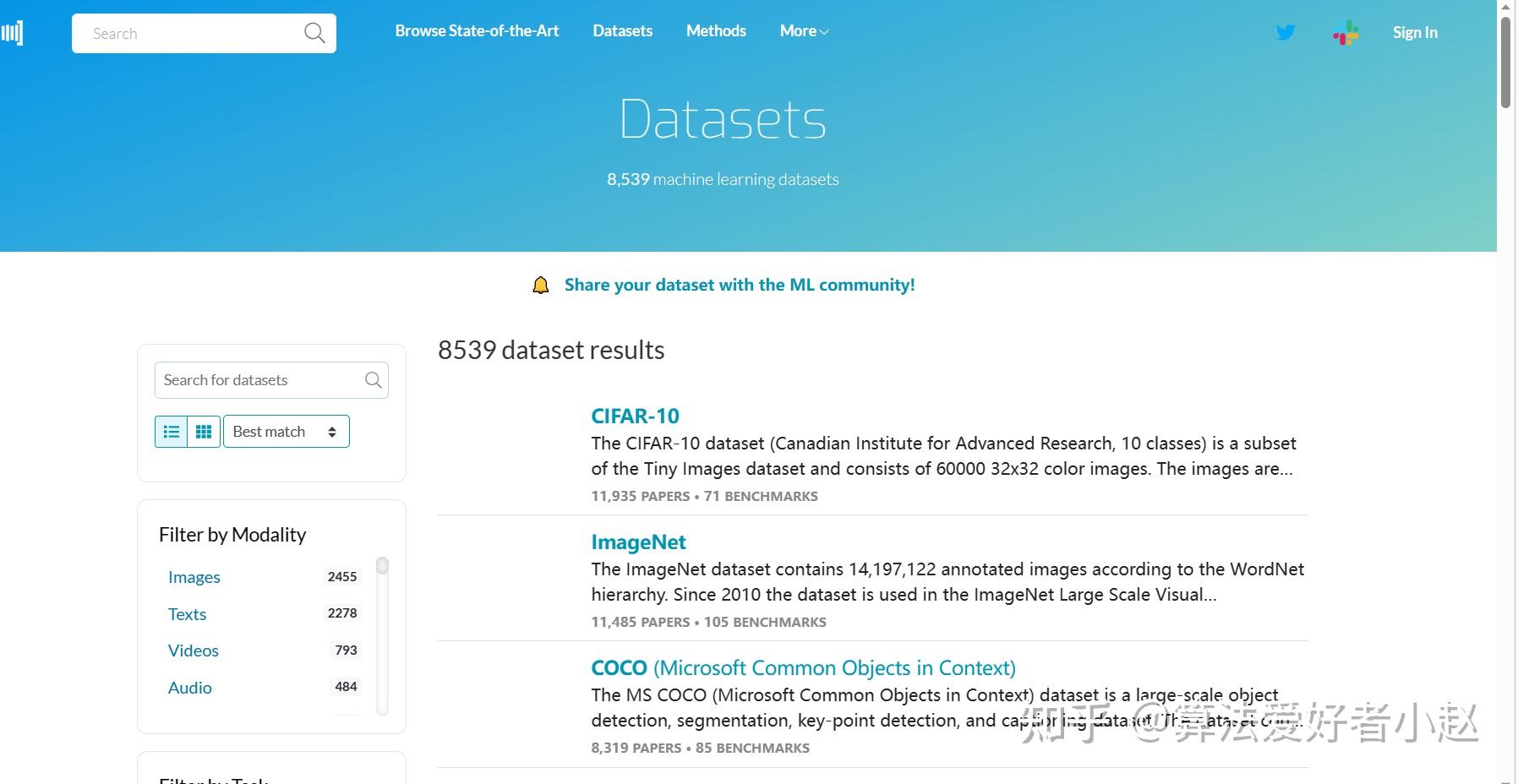Click the notification bell icon
This screenshot has width=1518, height=784.
tap(541, 285)
